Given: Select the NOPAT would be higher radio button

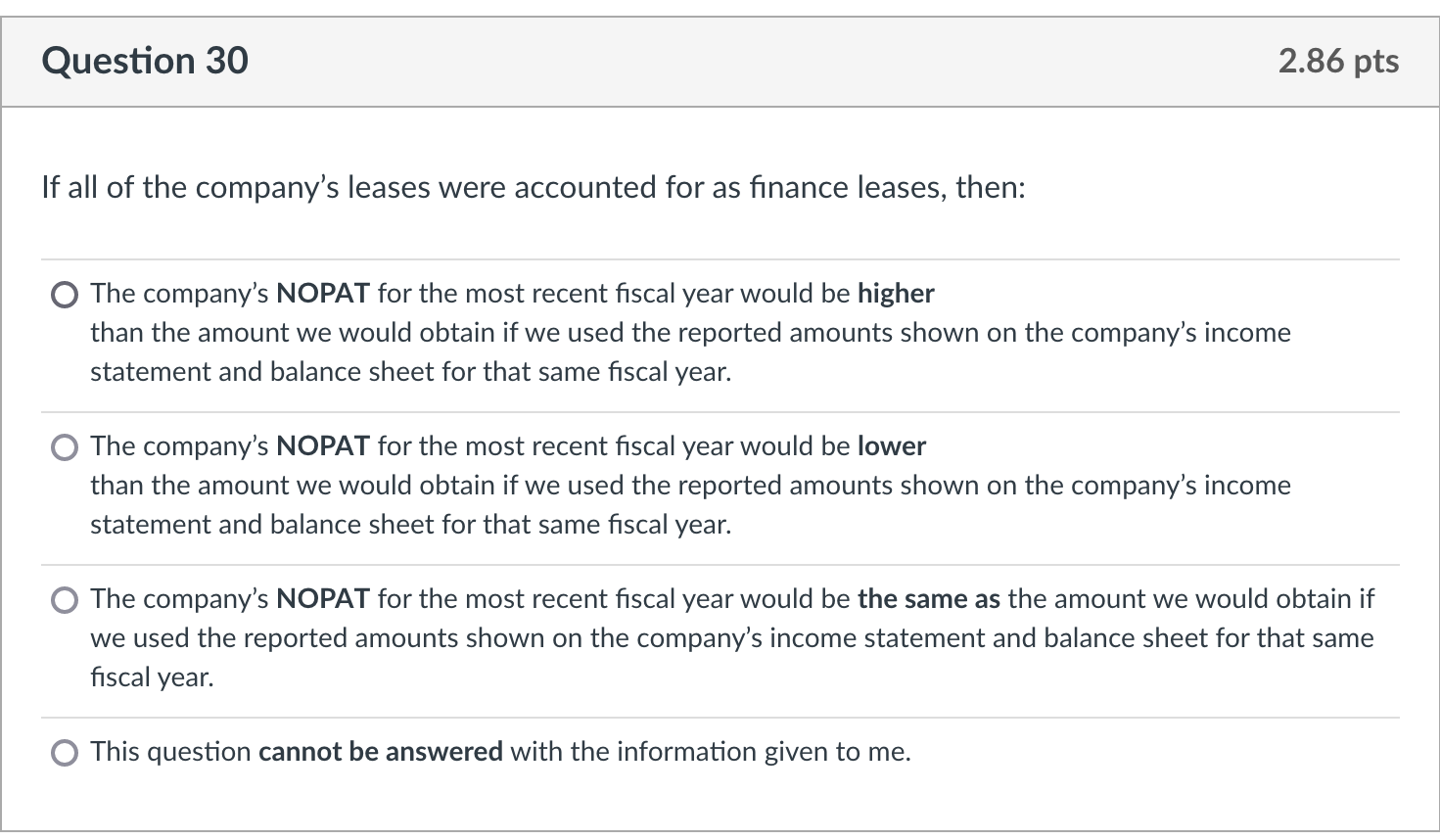Looking at the screenshot, I should coord(65,295).
